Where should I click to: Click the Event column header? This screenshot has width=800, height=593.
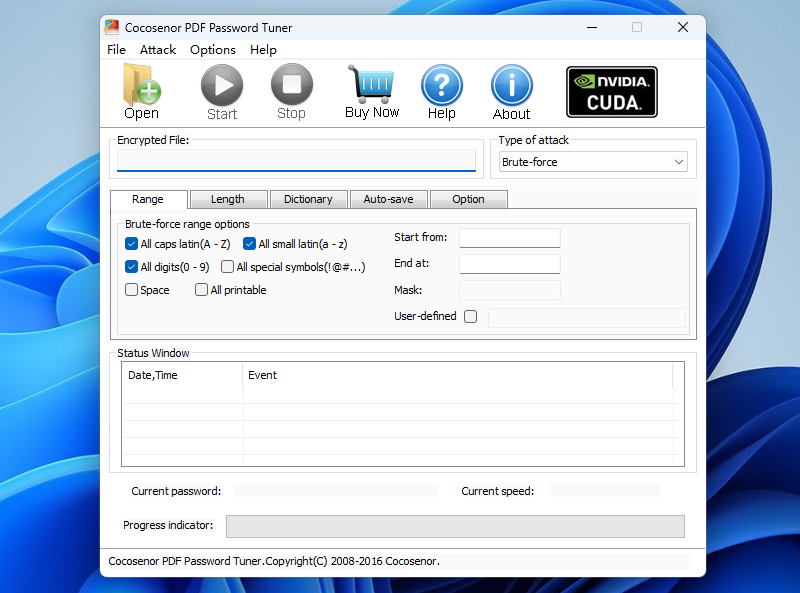pos(458,375)
